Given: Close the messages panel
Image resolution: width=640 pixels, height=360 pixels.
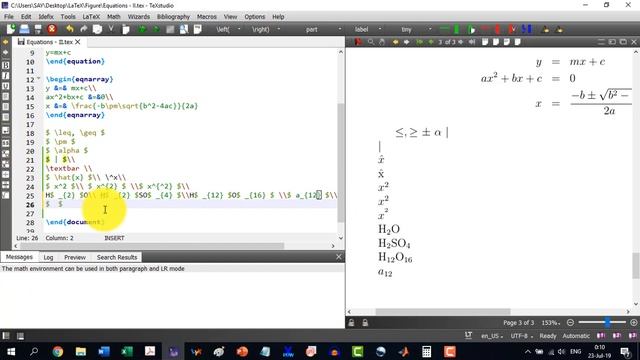Looking at the screenshot, I should [x=338, y=257].
